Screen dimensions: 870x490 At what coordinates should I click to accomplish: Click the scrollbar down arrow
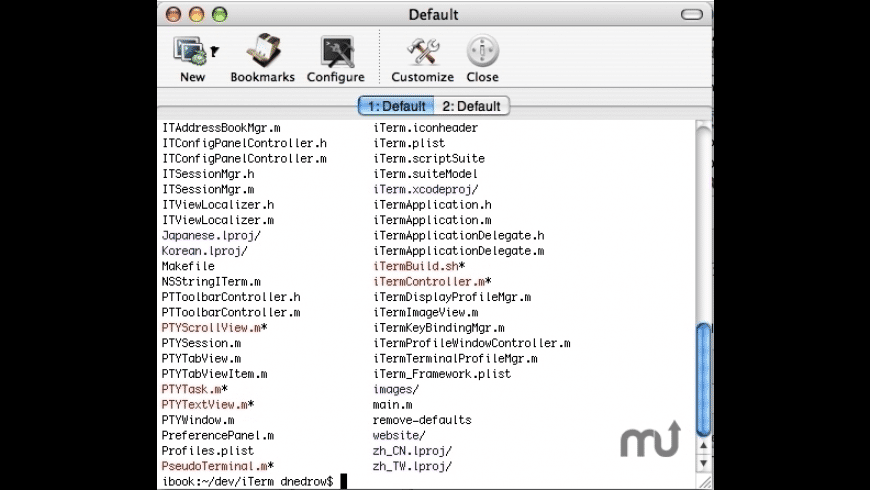(704, 463)
